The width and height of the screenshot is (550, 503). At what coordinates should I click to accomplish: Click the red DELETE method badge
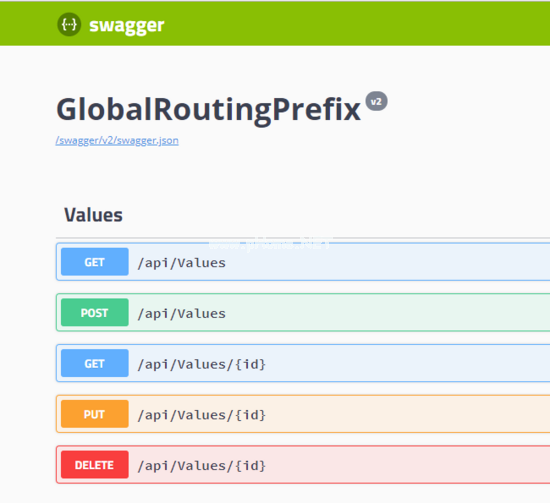(95, 465)
